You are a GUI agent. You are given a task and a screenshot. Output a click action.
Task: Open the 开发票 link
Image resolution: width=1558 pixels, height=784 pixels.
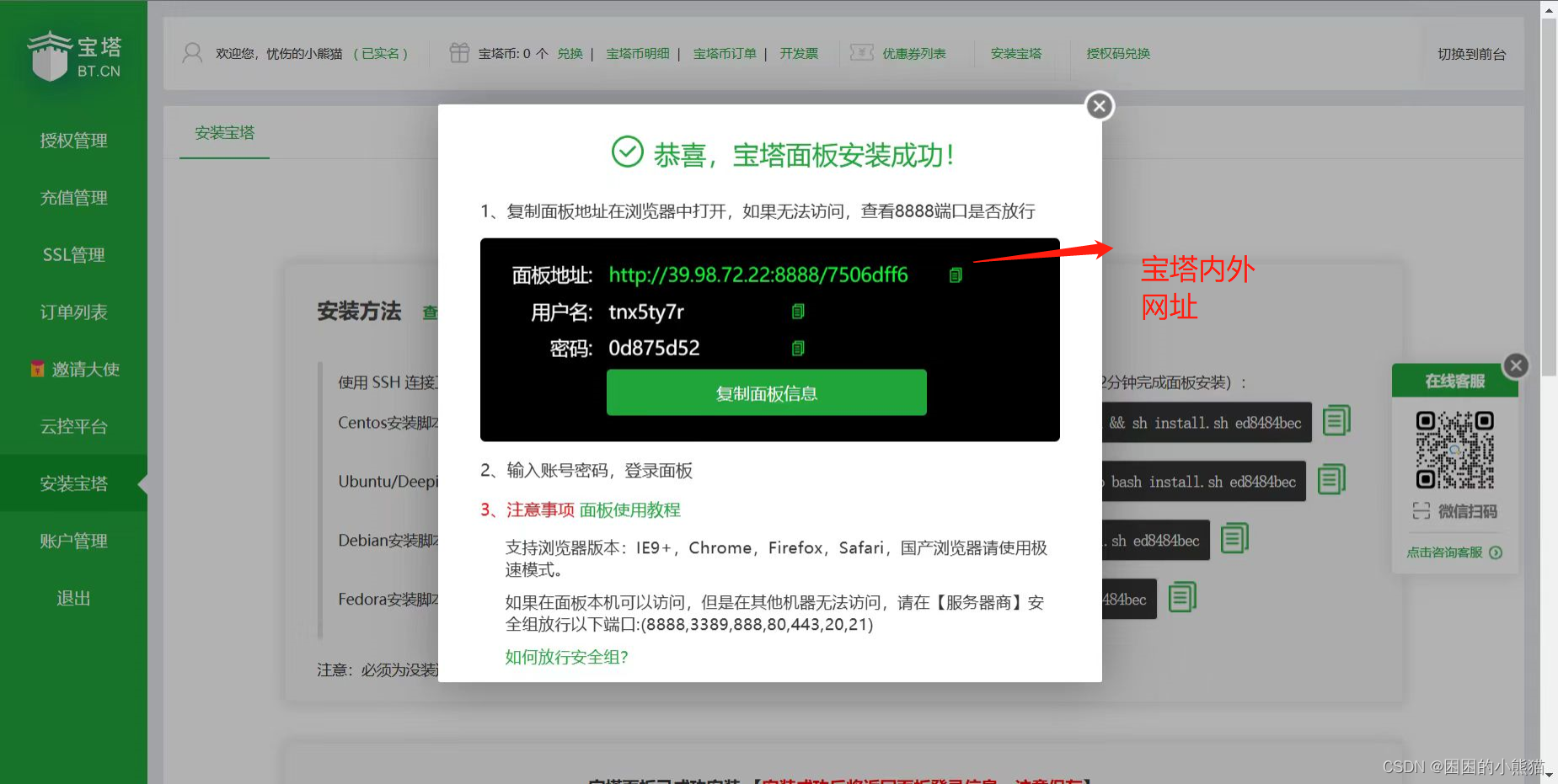click(799, 54)
